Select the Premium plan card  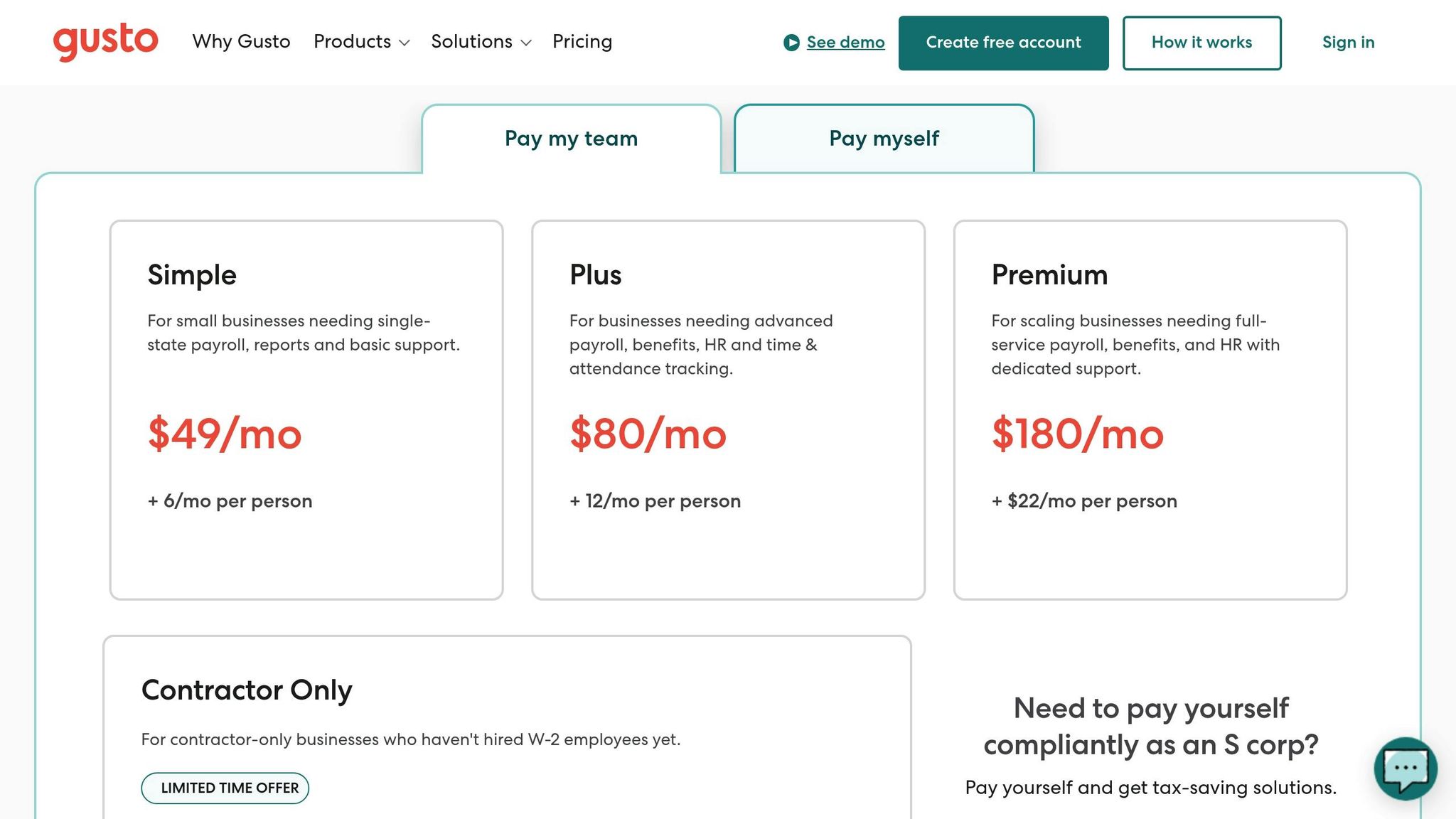1150,409
